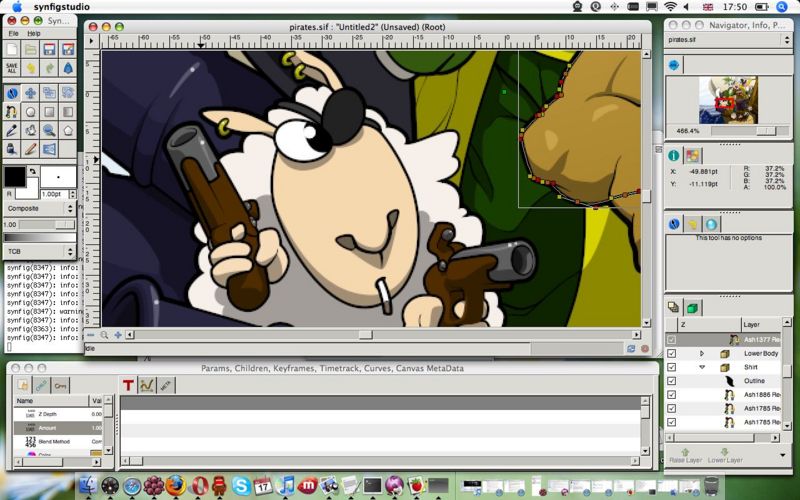Click the Raise Layer button
800x500 pixels.
click(685, 456)
